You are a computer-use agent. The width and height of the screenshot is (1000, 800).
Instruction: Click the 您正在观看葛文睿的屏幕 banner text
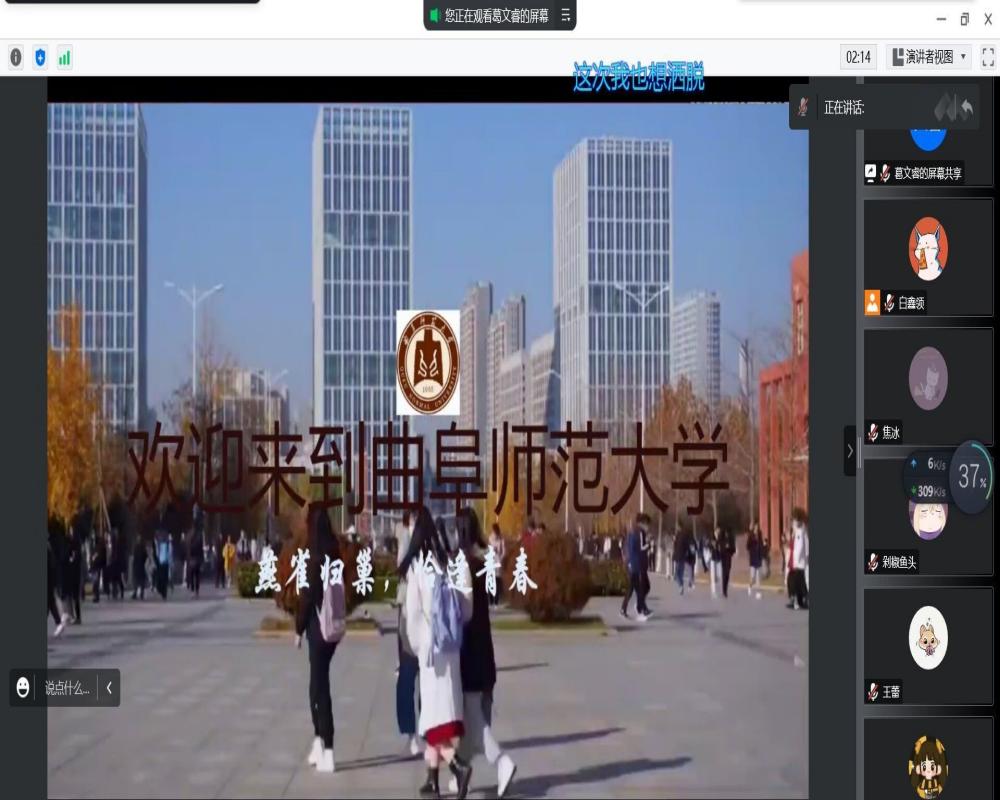(496, 15)
